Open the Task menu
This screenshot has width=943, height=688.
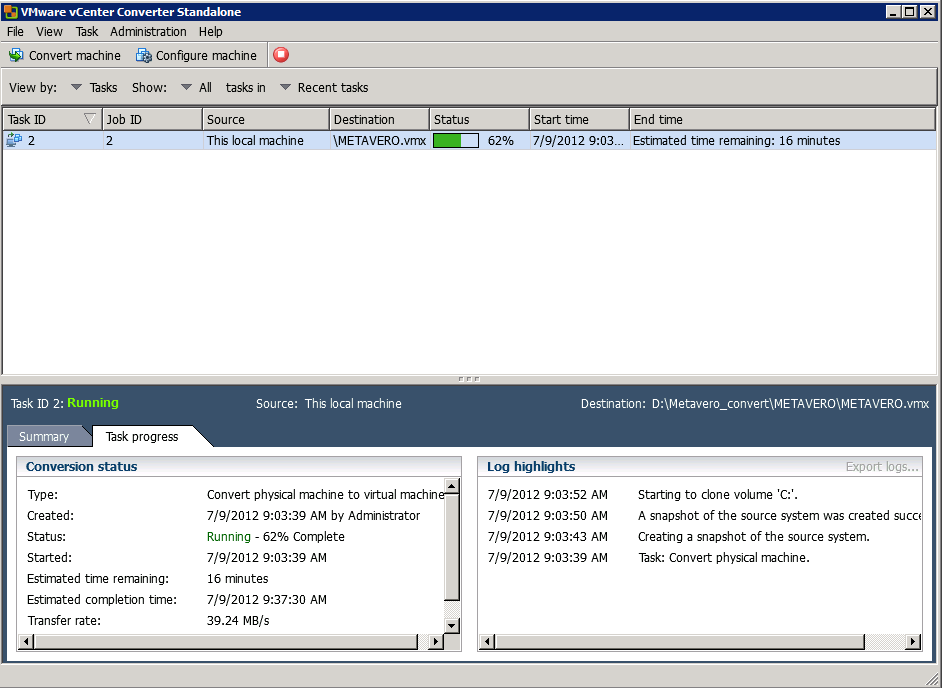[x=87, y=31]
